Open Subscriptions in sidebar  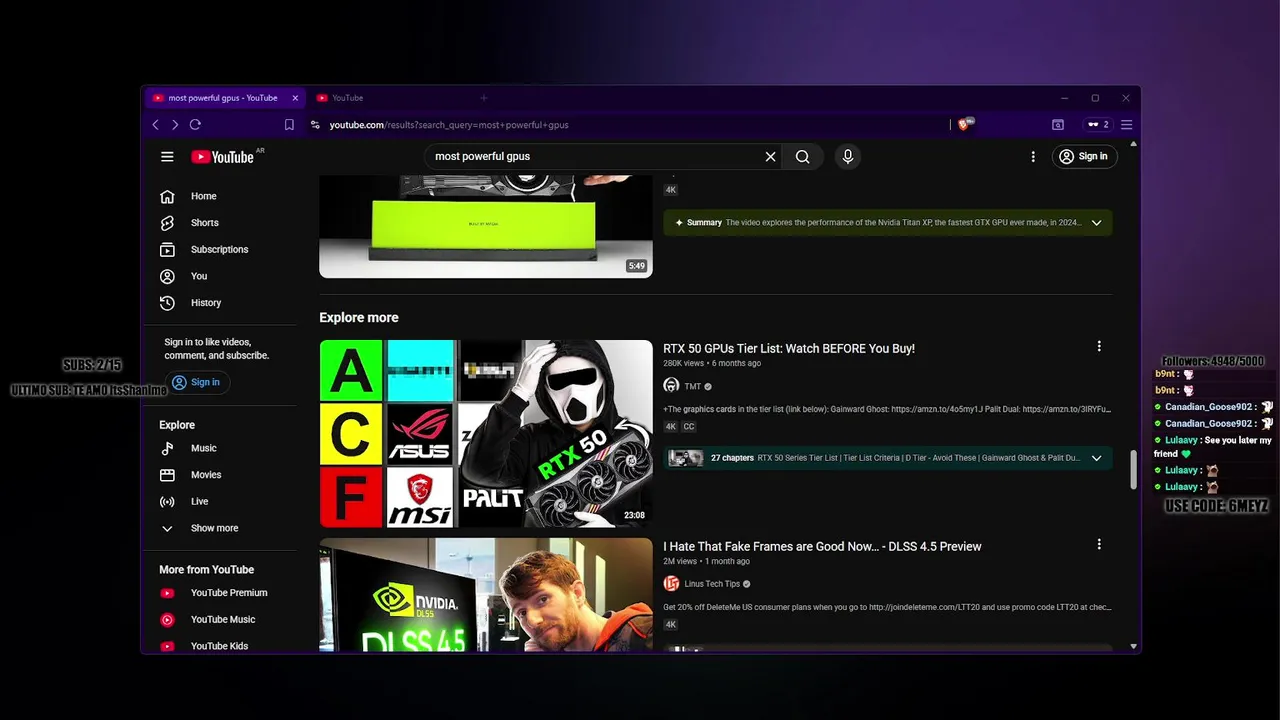point(219,250)
